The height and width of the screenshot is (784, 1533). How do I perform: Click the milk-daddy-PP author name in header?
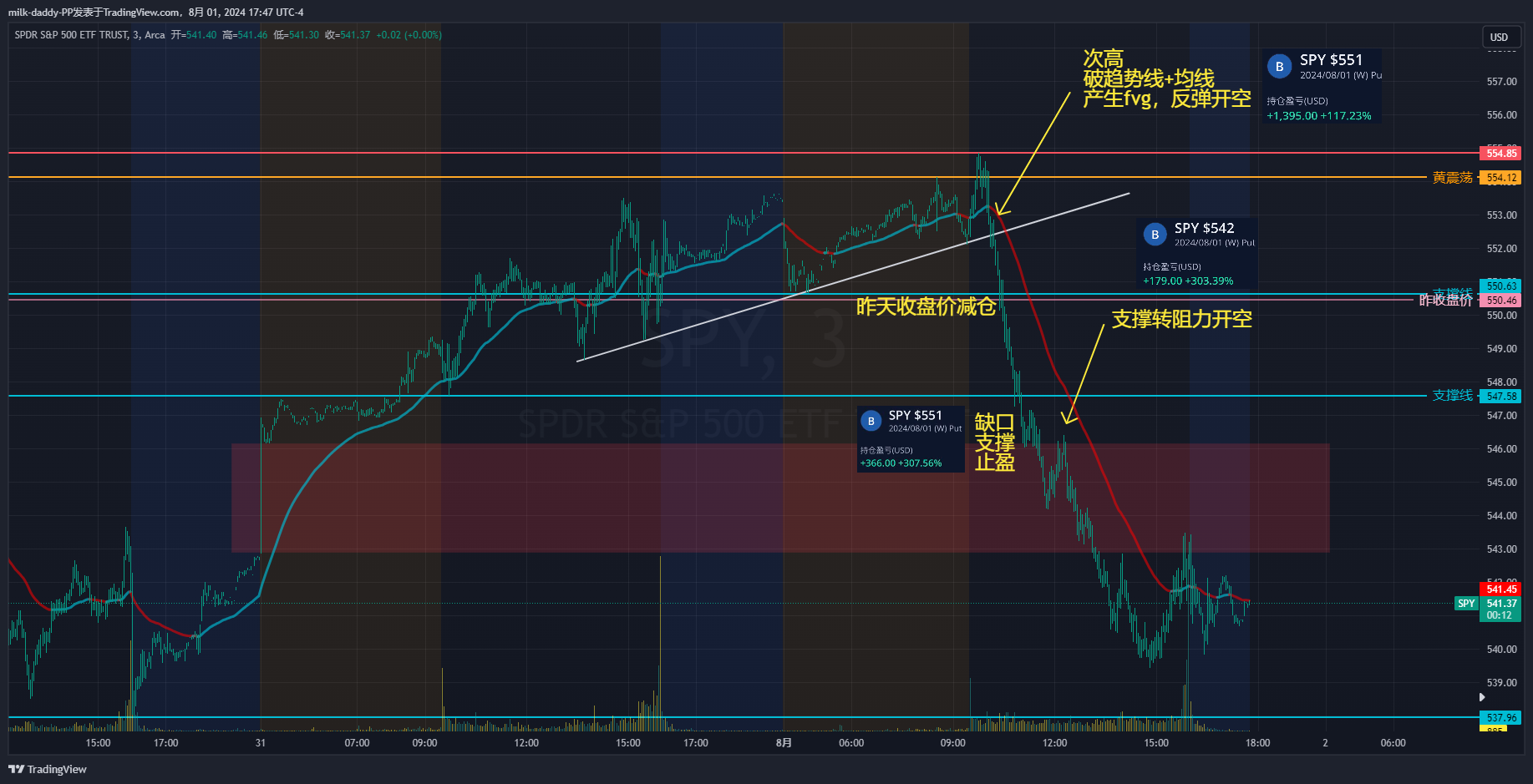pos(40,13)
